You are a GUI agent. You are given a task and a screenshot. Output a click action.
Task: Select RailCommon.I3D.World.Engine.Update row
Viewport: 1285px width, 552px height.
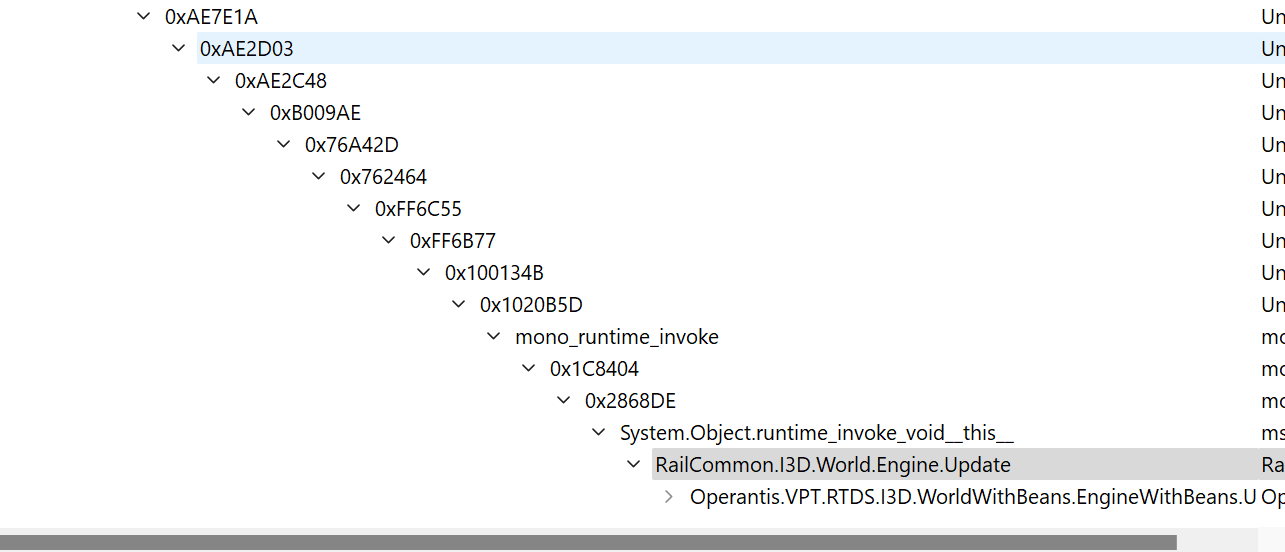[x=832, y=465]
